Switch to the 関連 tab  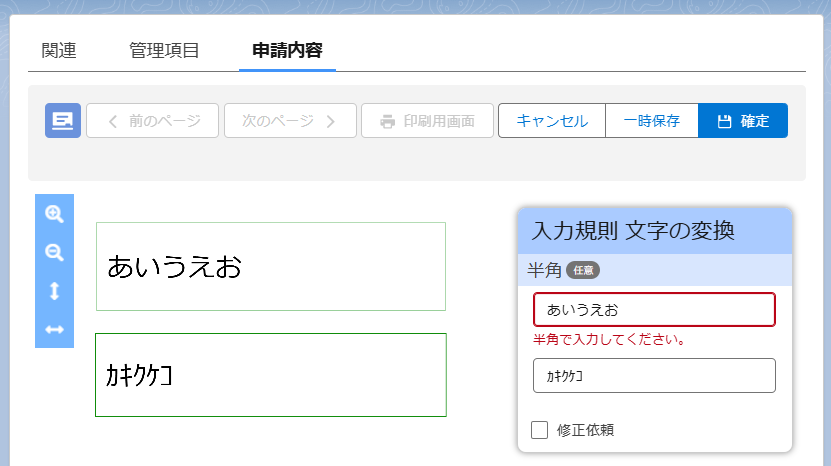tap(59, 50)
